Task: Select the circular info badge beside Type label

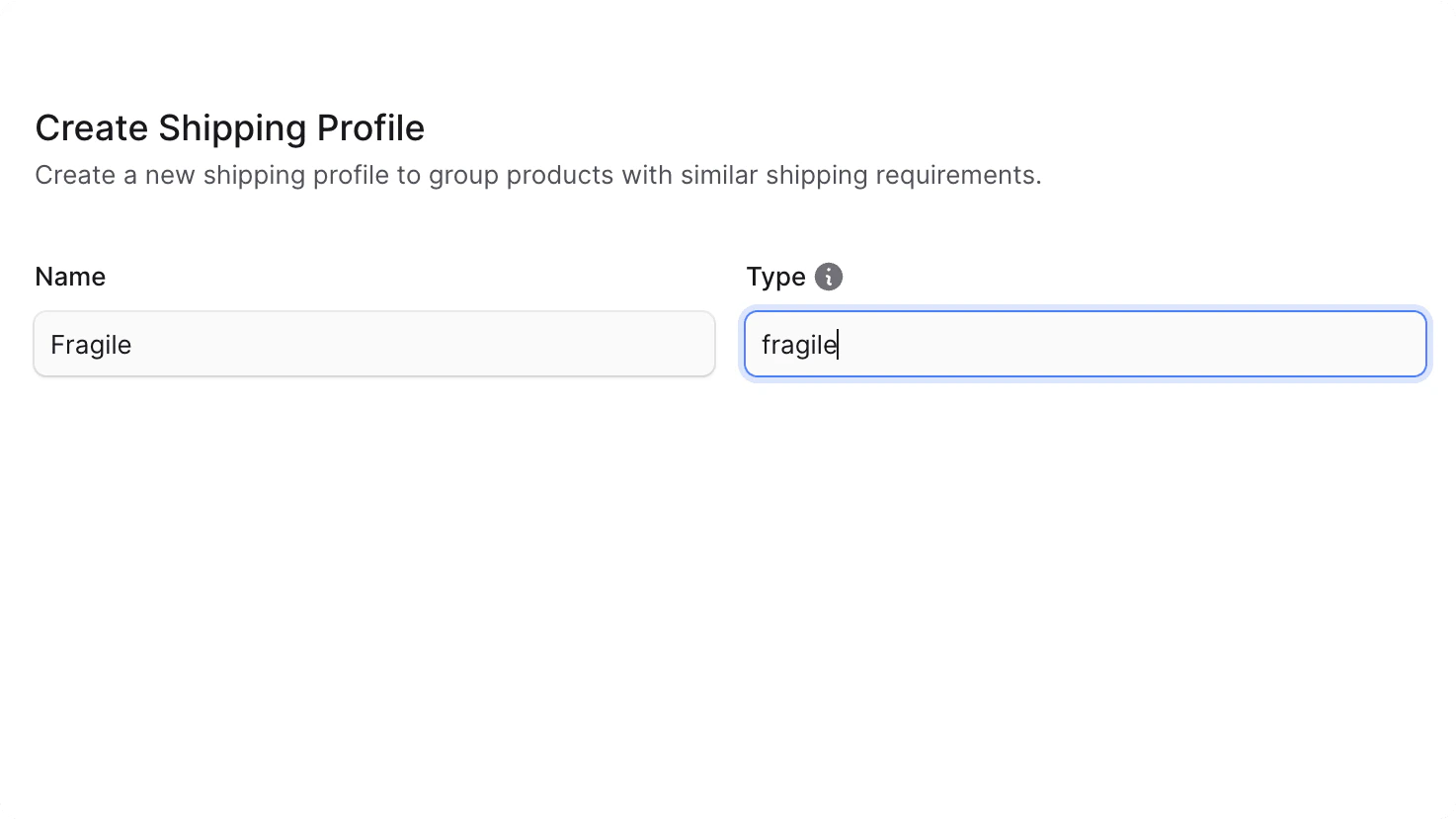Action: [828, 277]
